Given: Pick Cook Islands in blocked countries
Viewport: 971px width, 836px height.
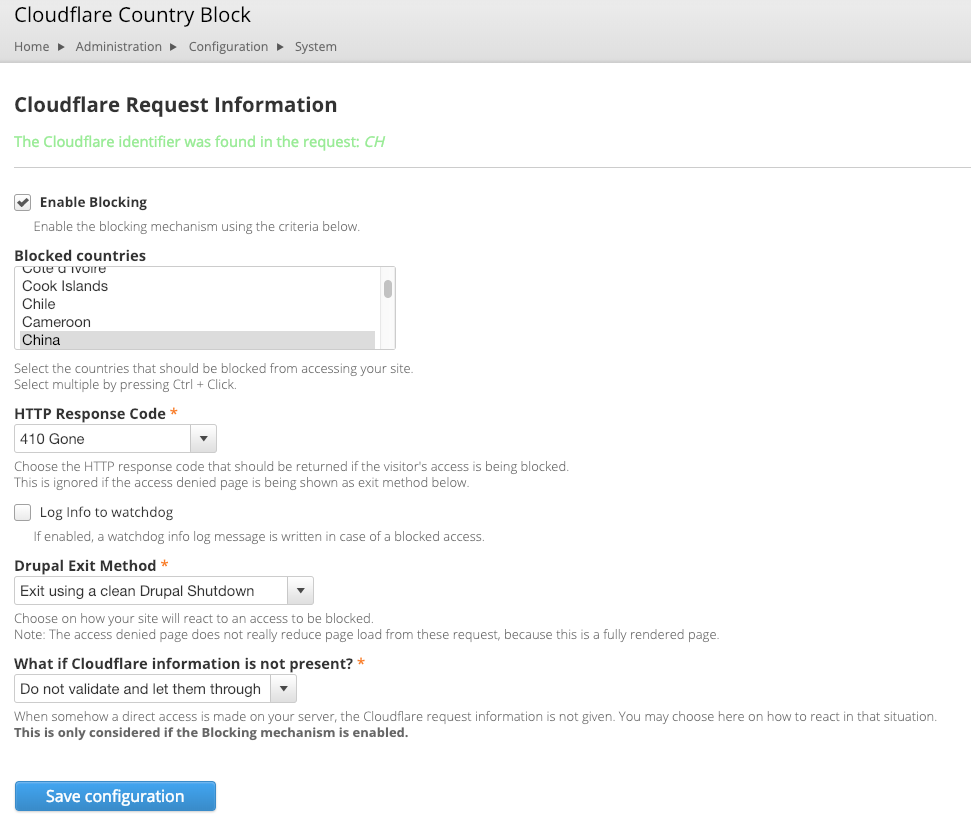Looking at the screenshot, I should [65, 286].
